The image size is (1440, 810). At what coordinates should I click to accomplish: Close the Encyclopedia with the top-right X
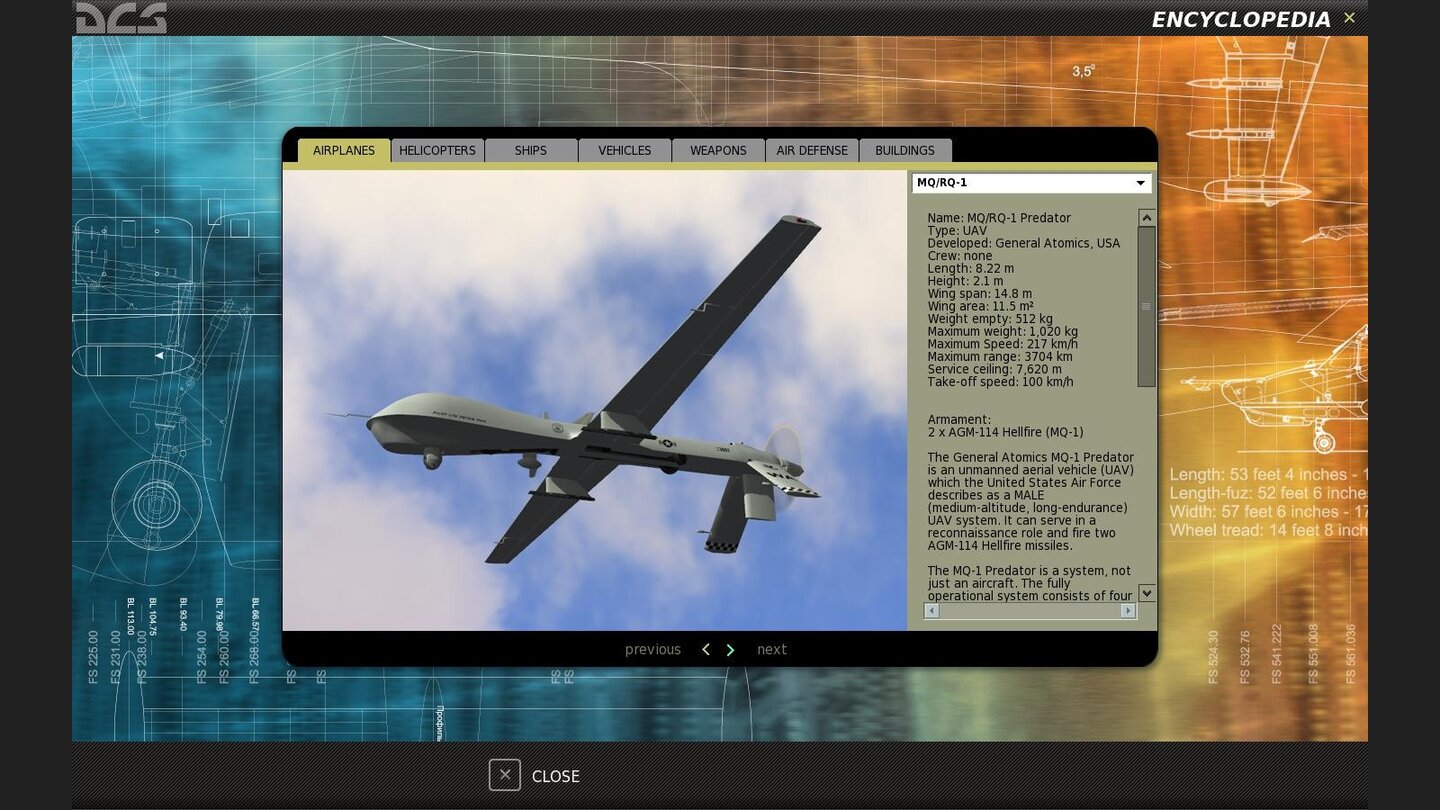point(1349,18)
